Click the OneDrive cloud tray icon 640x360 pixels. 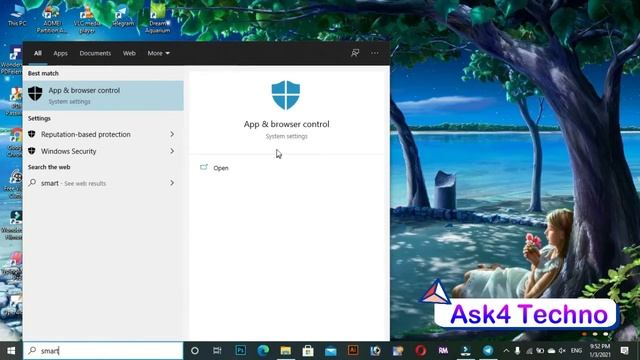click(551, 351)
